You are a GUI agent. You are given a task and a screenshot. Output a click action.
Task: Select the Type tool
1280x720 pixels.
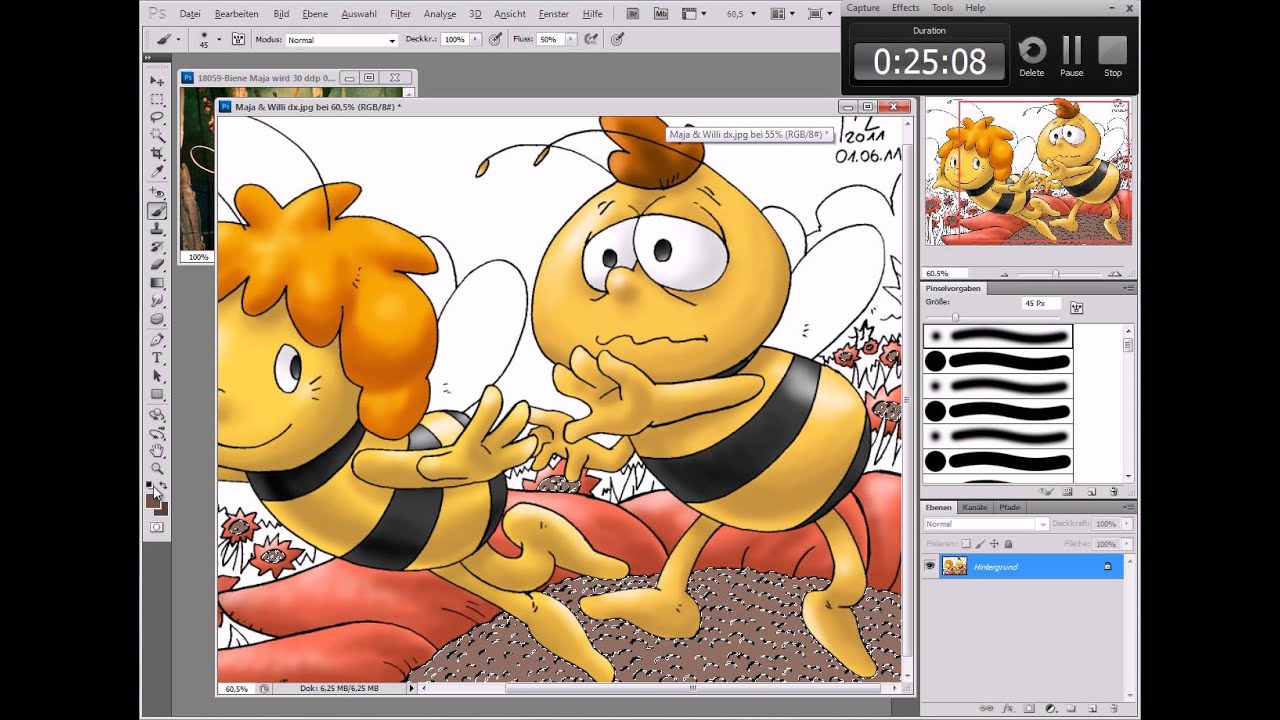coord(157,358)
